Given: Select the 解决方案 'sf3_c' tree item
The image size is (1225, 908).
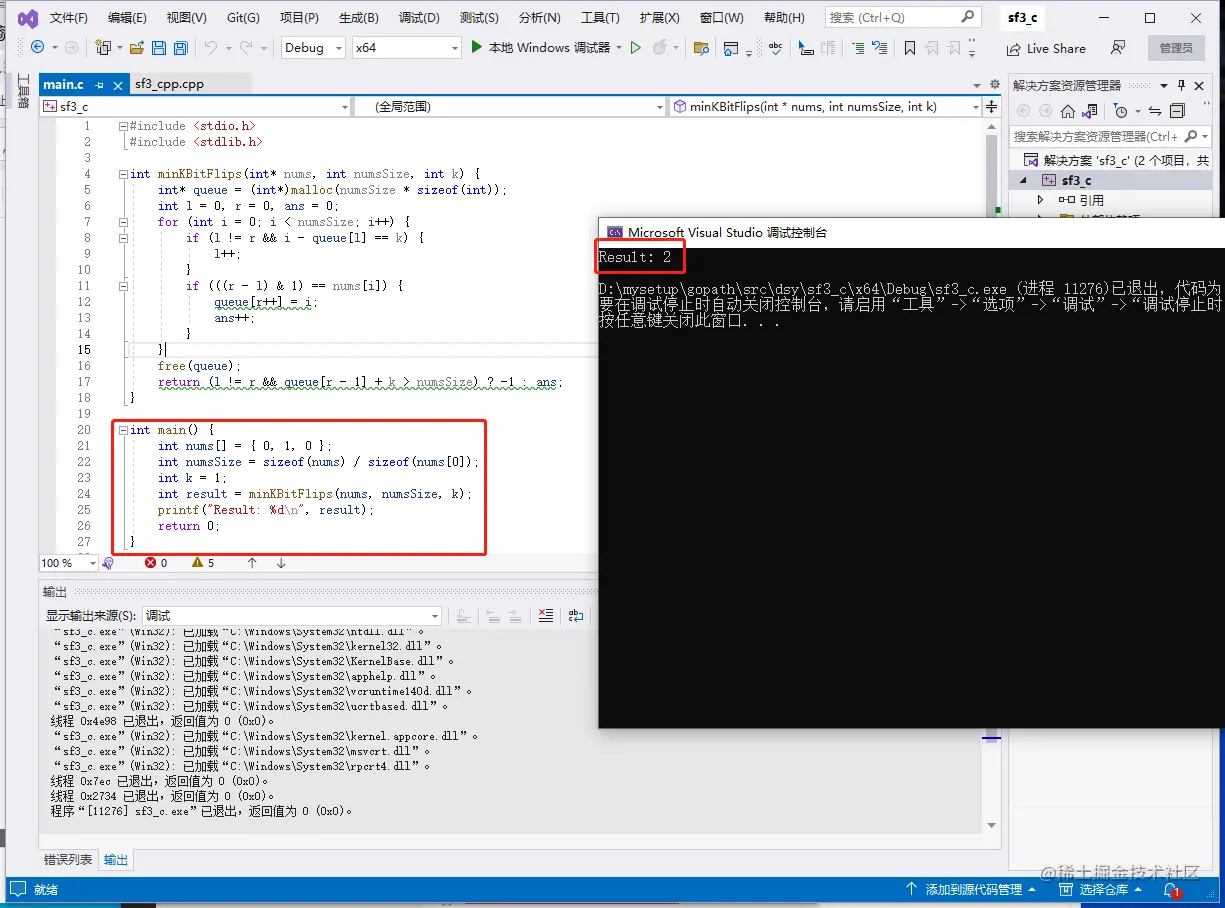Looking at the screenshot, I should (1118, 160).
